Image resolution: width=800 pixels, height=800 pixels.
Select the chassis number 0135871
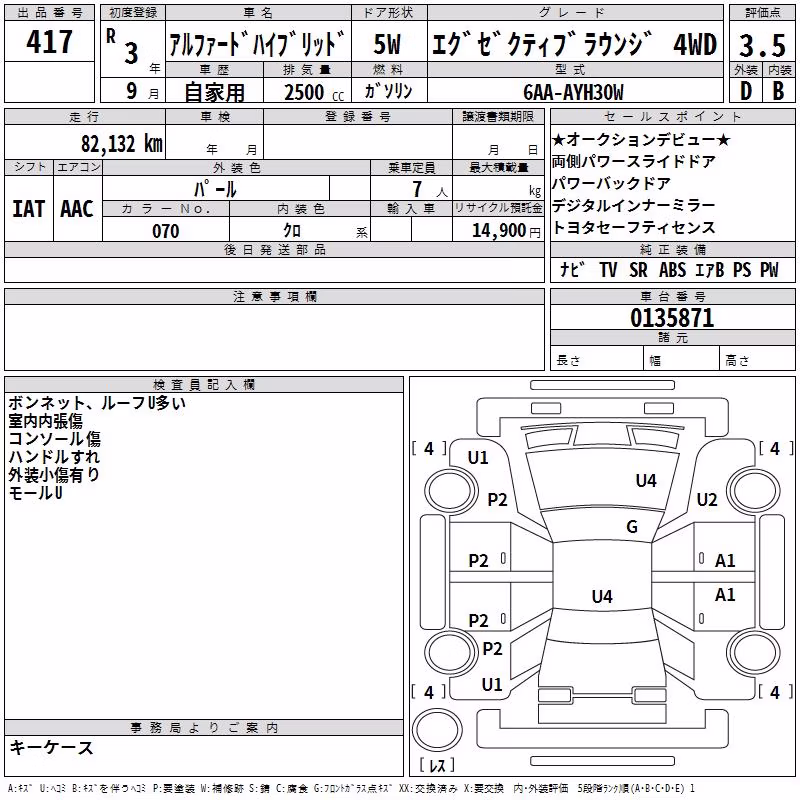tap(672, 318)
